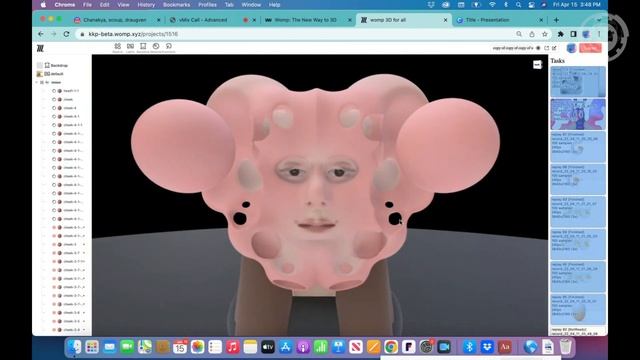Open the Profiles menu
The width and height of the screenshot is (640, 360).
(x=207, y=5)
